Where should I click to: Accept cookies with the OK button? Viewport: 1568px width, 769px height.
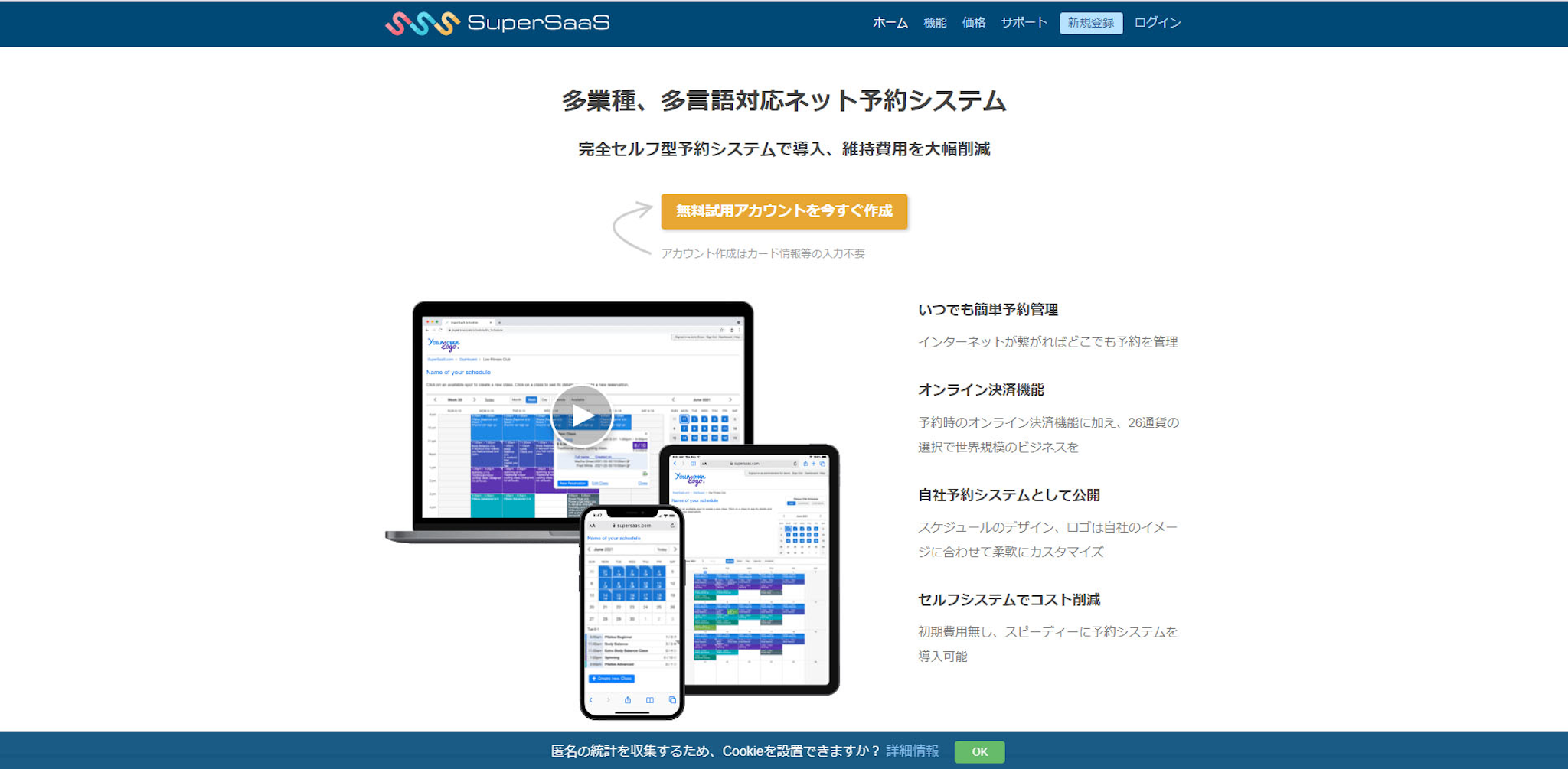(979, 751)
